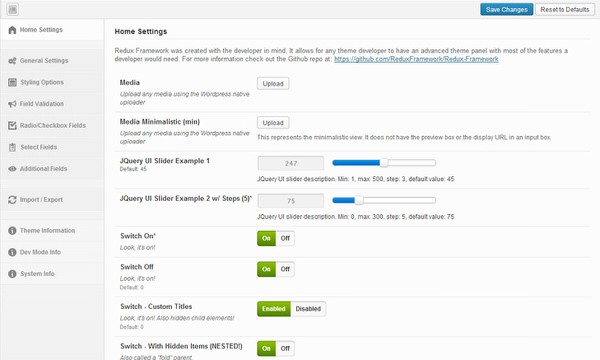
Task: Open System Info section
Action: click(x=52, y=274)
